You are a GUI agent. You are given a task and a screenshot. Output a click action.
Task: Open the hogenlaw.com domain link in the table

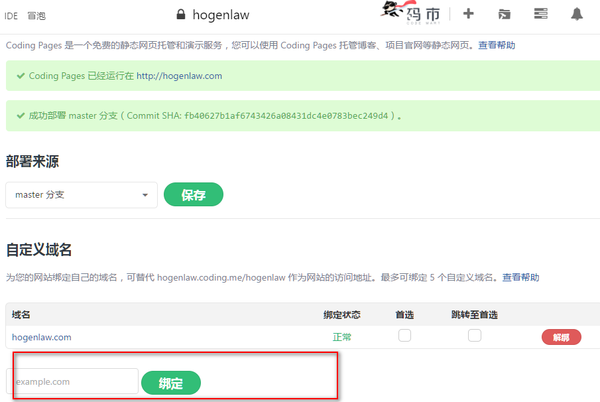pos(41,337)
